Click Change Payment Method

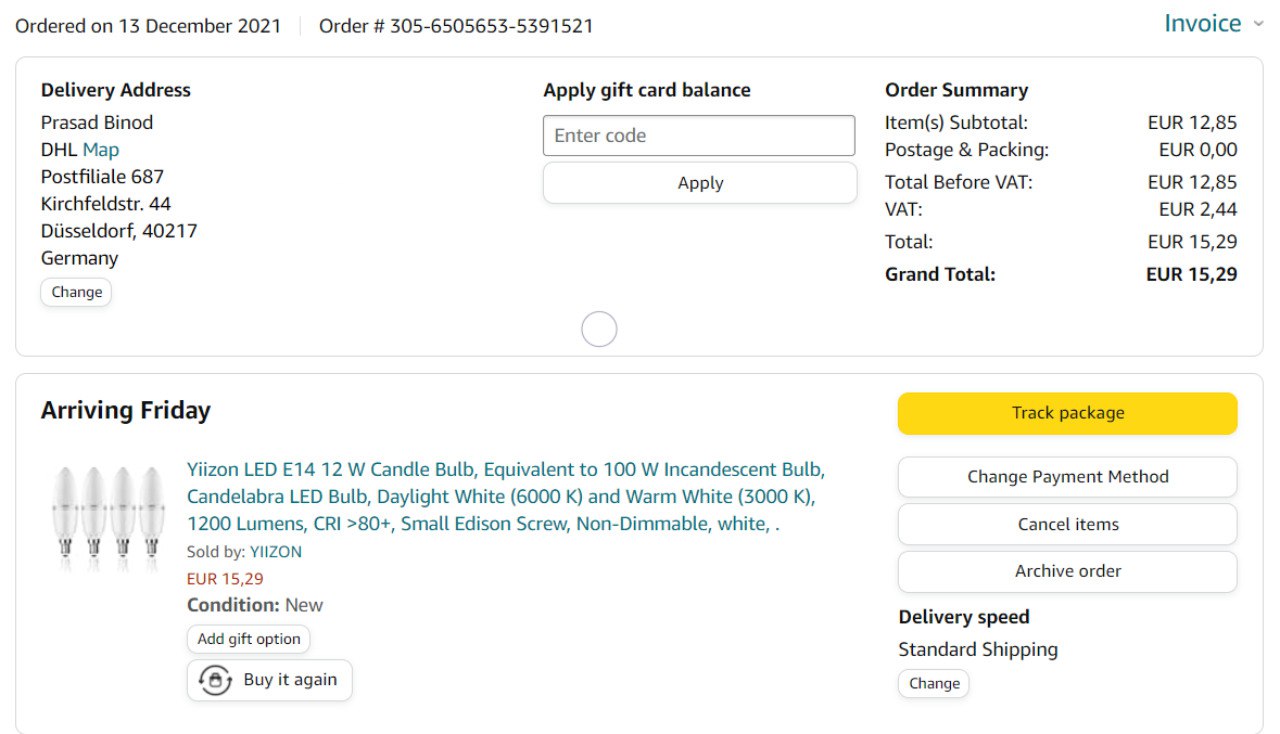coord(1067,477)
